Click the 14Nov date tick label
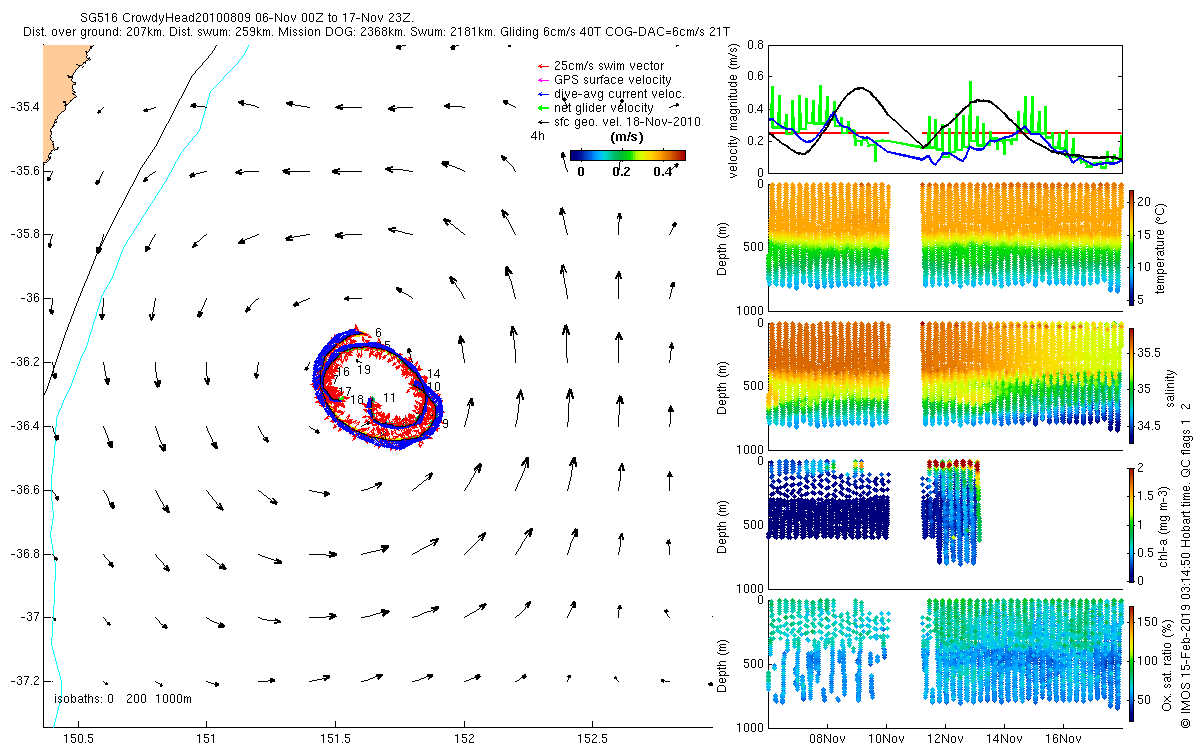 (x=1003, y=739)
